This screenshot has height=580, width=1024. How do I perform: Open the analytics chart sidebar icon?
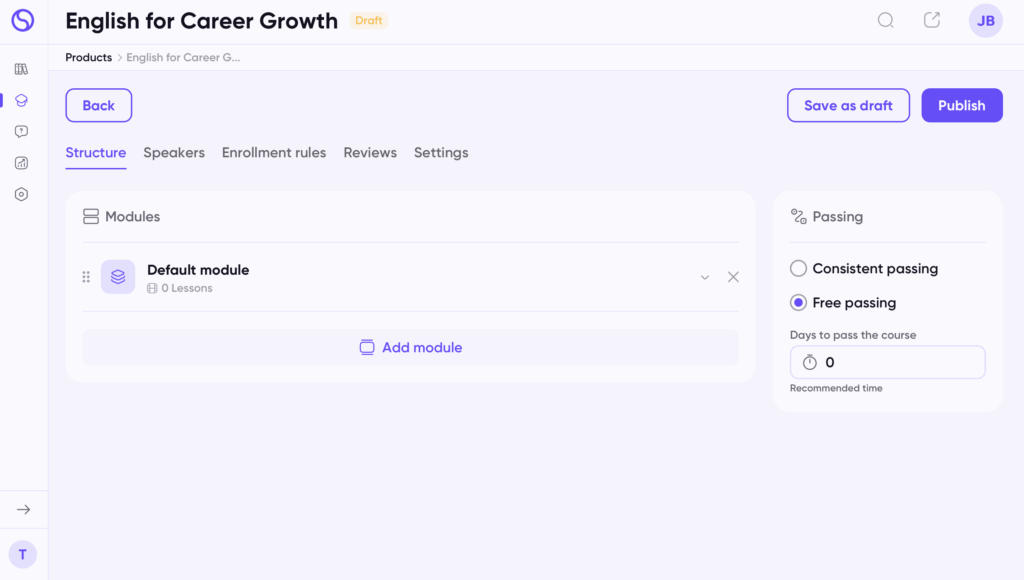(22, 163)
